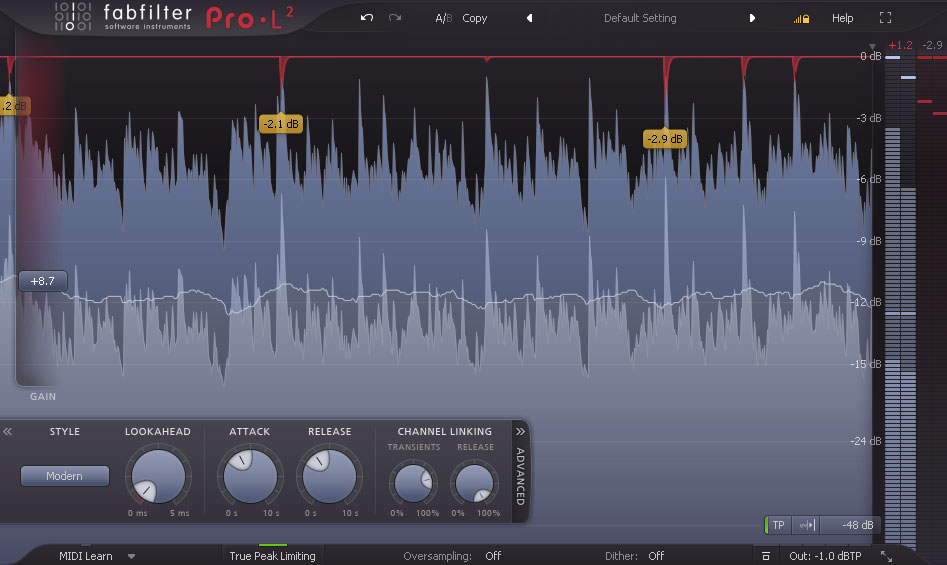
Task: Load the previous preset
Action: 530,18
